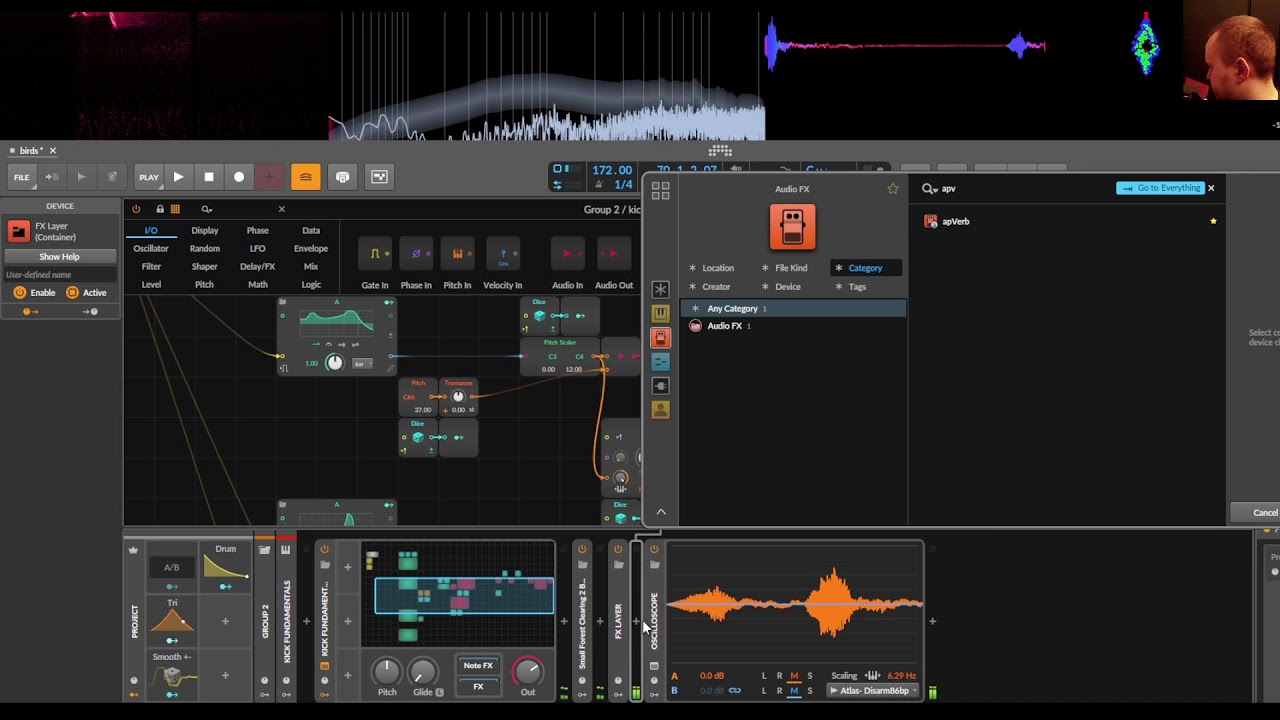Pick the Pitch In module icon
This screenshot has width=1280, height=720.
point(457,254)
